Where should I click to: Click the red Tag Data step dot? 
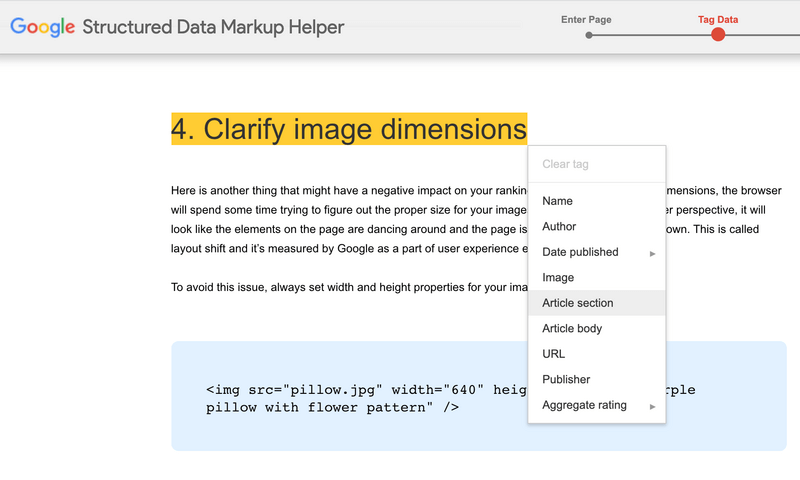(717, 35)
